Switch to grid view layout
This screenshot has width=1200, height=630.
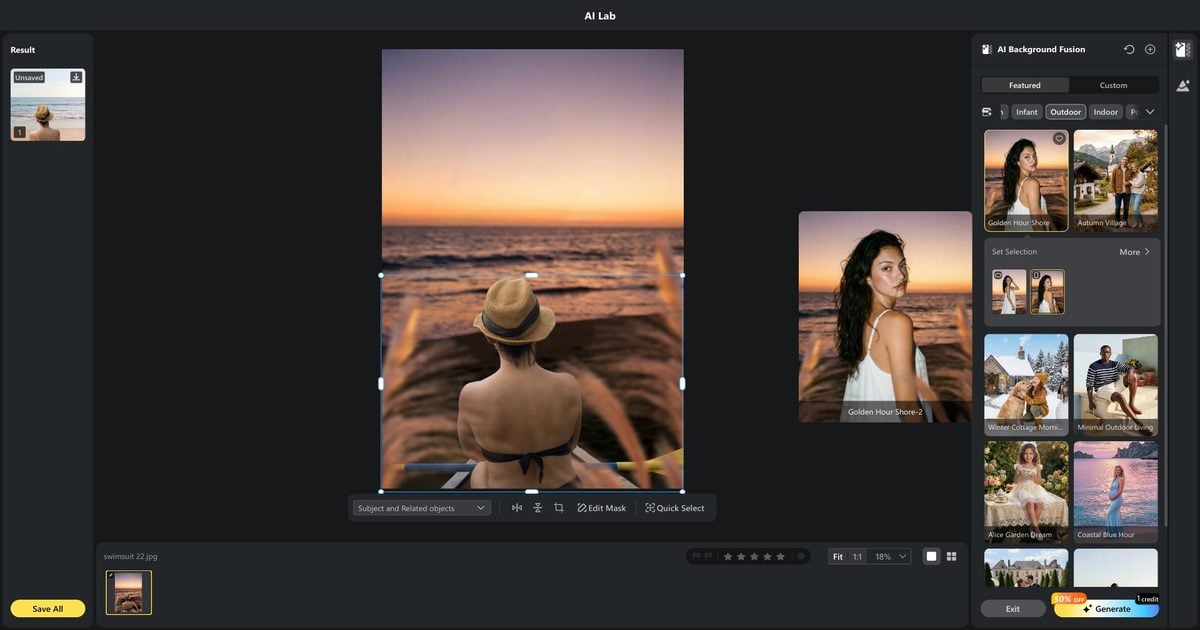(952, 556)
